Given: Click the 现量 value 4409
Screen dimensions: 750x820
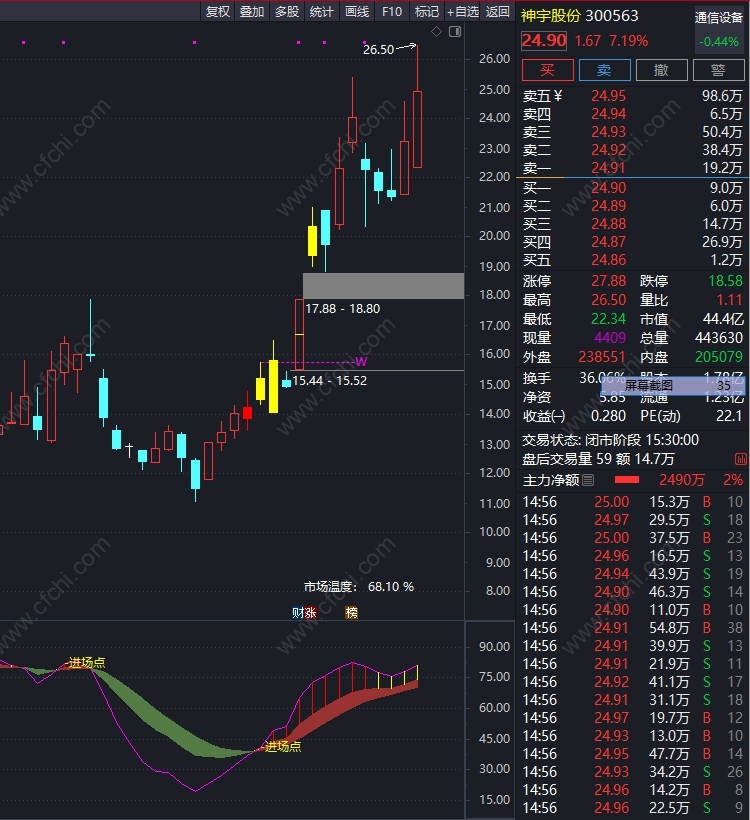Looking at the screenshot, I should (610, 338).
